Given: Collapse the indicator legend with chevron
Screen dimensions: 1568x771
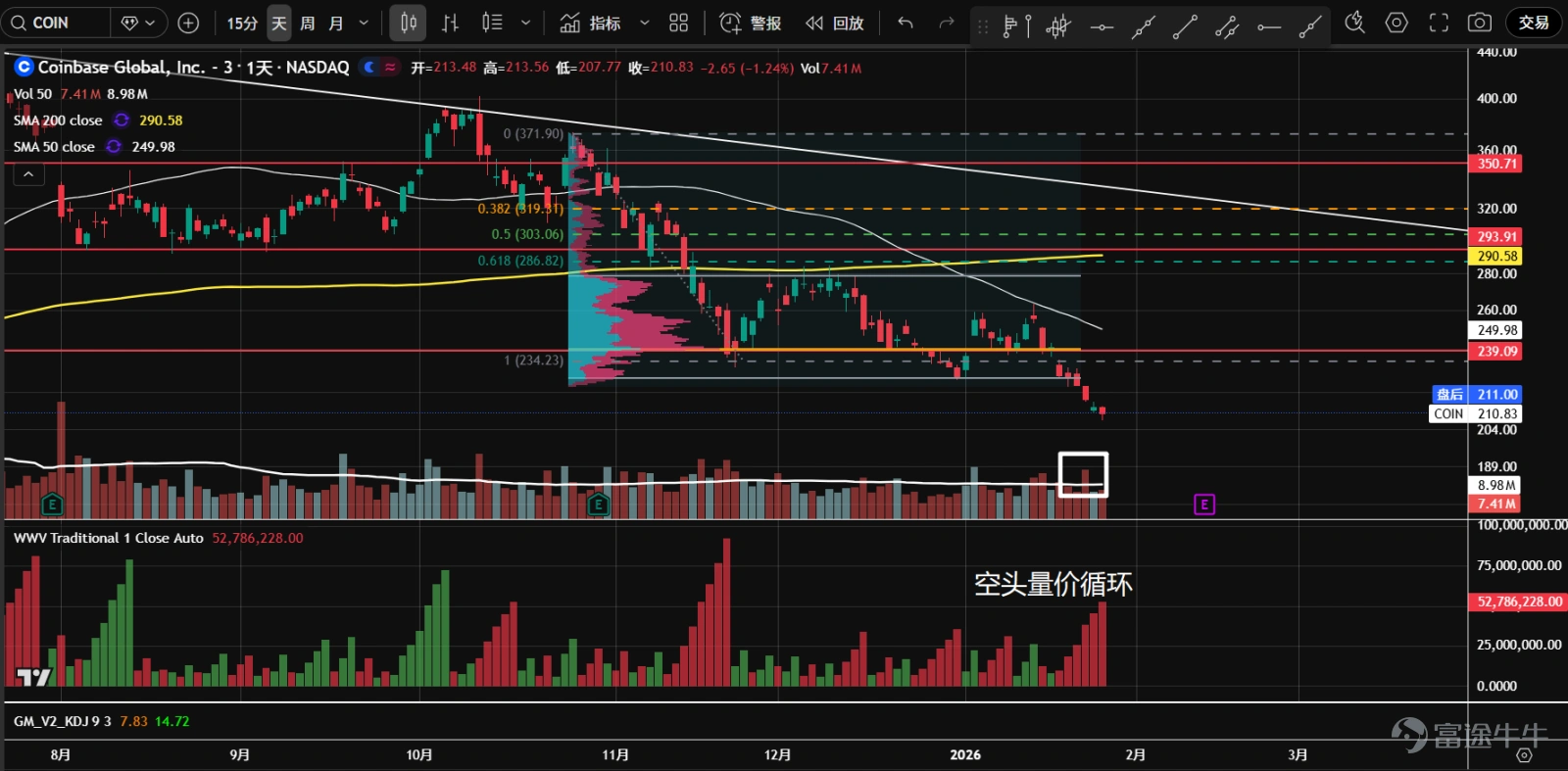Looking at the screenshot, I should pos(28,174).
